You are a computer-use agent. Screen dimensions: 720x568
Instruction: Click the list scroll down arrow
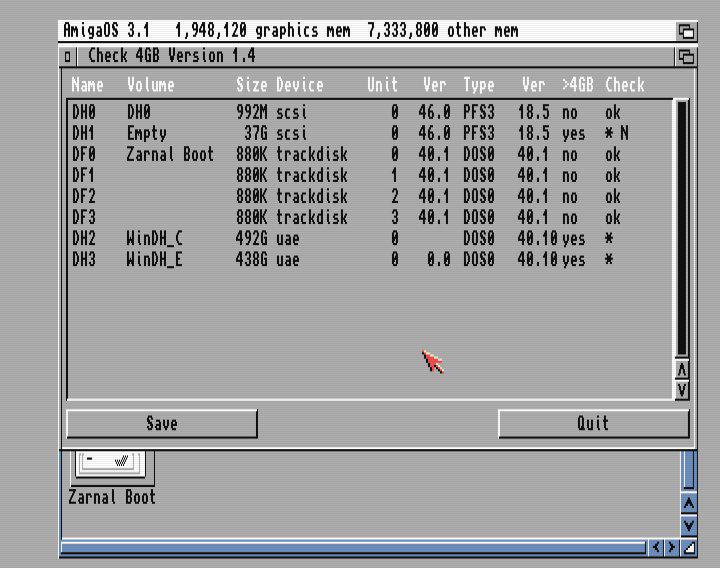[x=682, y=390]
